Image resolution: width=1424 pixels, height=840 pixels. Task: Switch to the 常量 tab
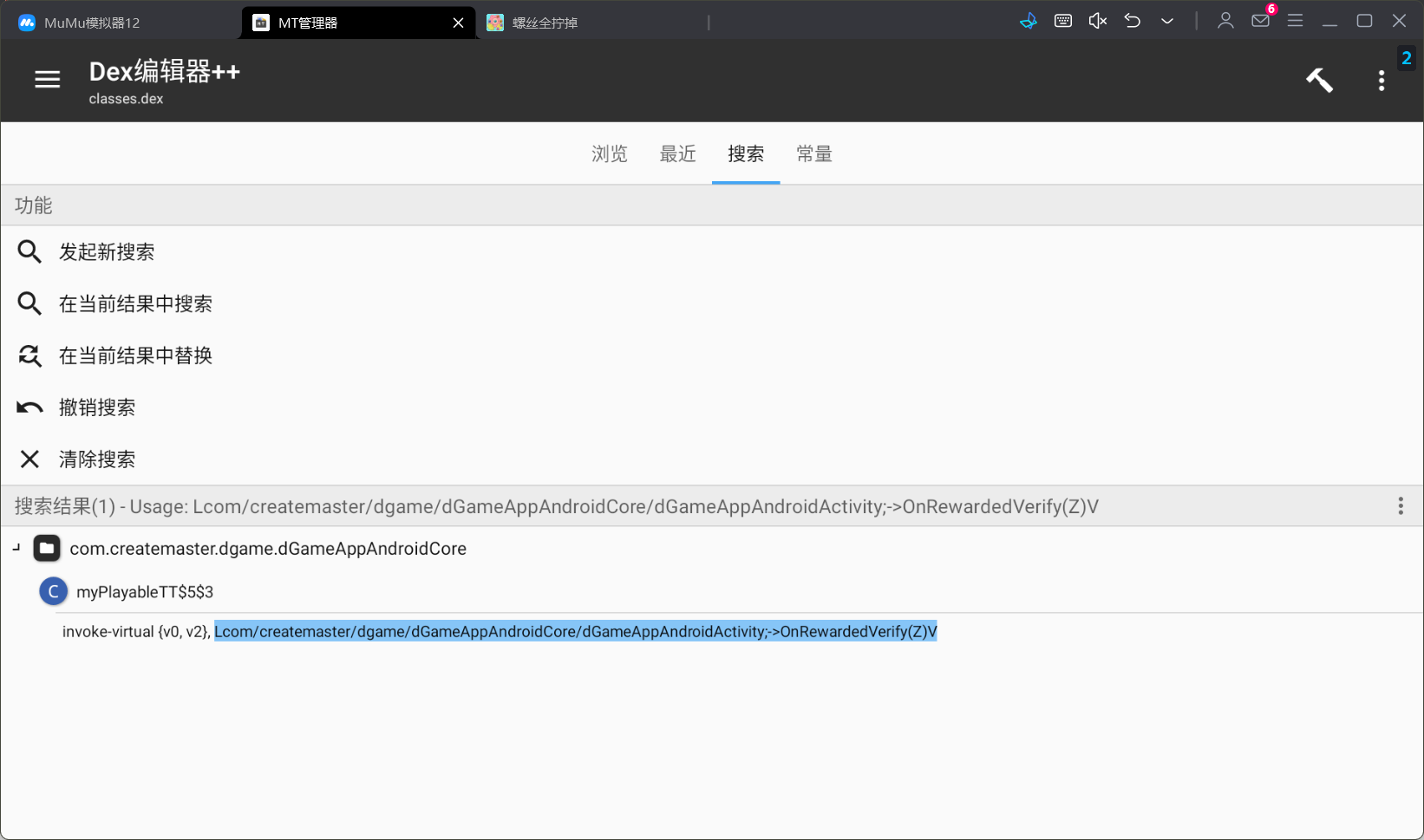click(x=814, y=154)
